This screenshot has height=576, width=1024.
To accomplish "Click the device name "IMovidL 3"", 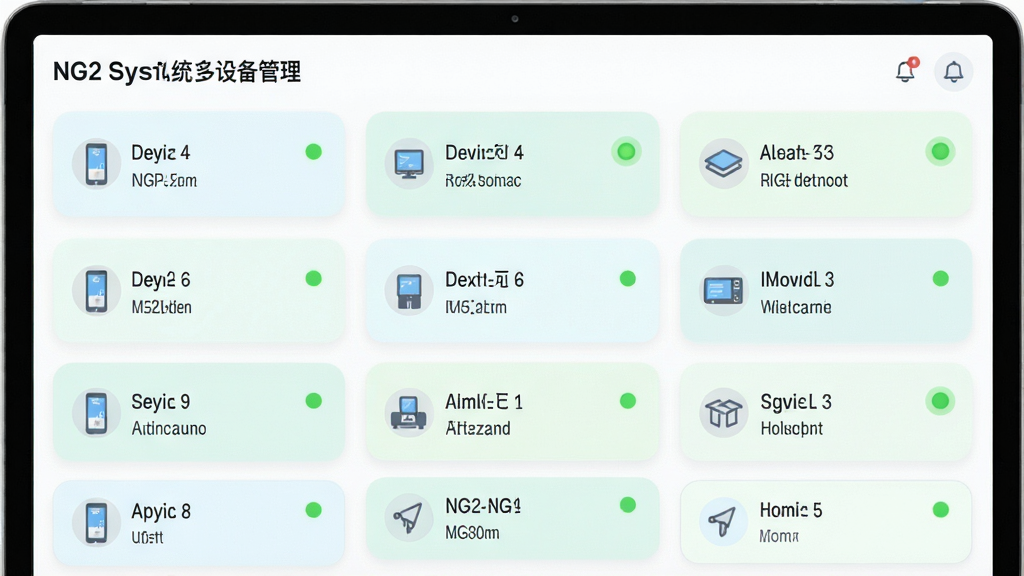I will [797, 280].
